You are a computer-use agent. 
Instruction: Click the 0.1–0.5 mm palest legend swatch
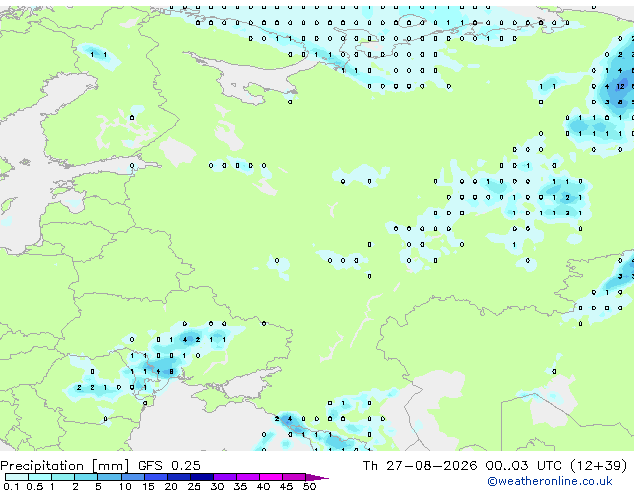tap(17, 477)
